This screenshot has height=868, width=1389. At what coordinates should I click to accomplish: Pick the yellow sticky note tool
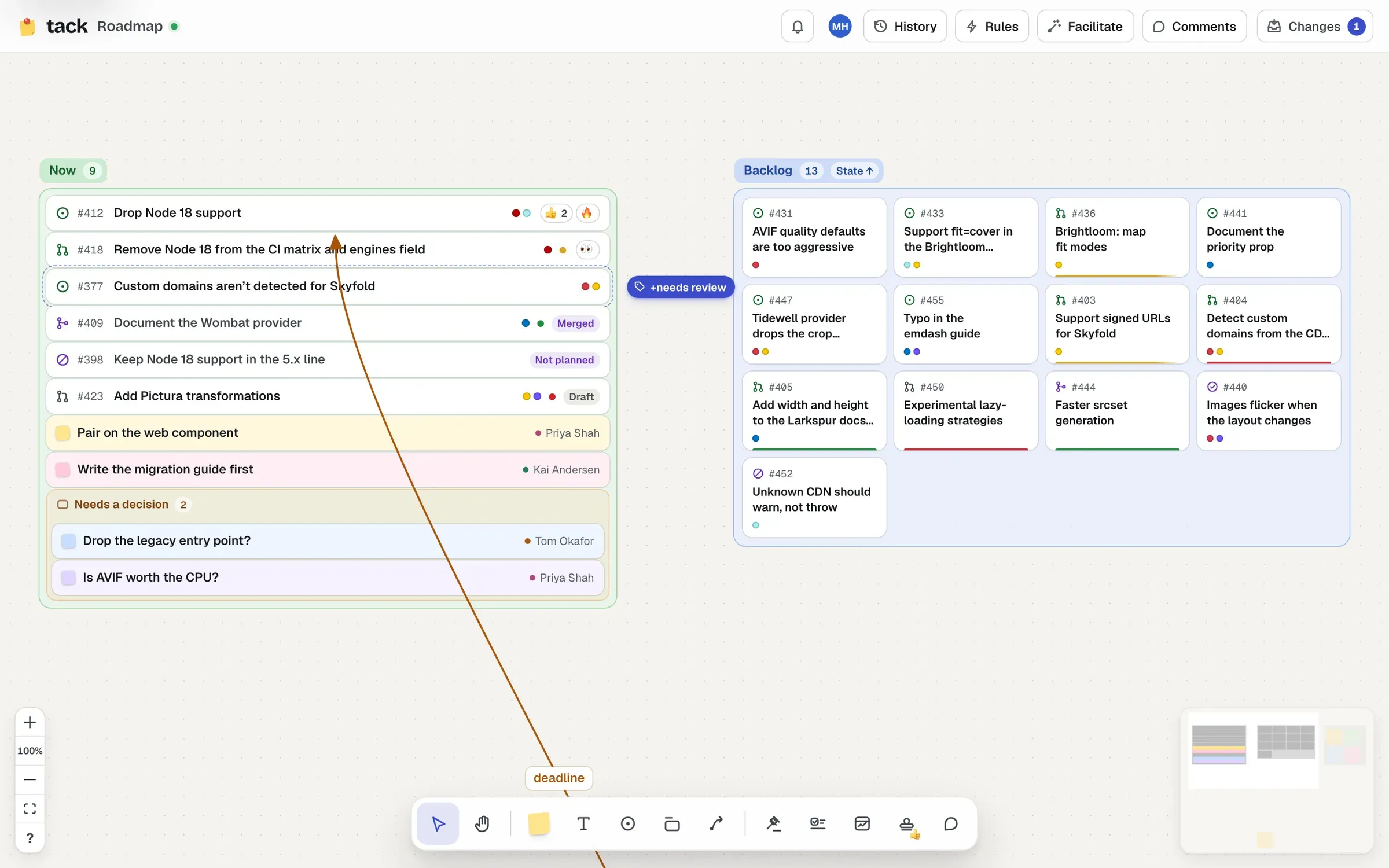coord(538,823)
